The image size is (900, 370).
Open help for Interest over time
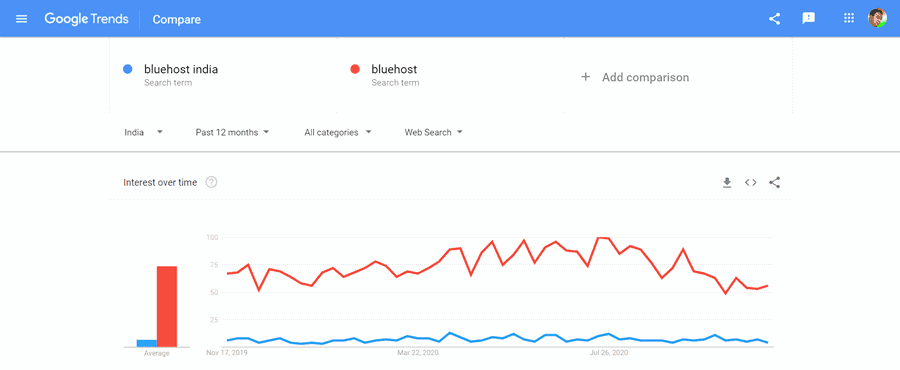pyautogui.click(x=211, y=182)
